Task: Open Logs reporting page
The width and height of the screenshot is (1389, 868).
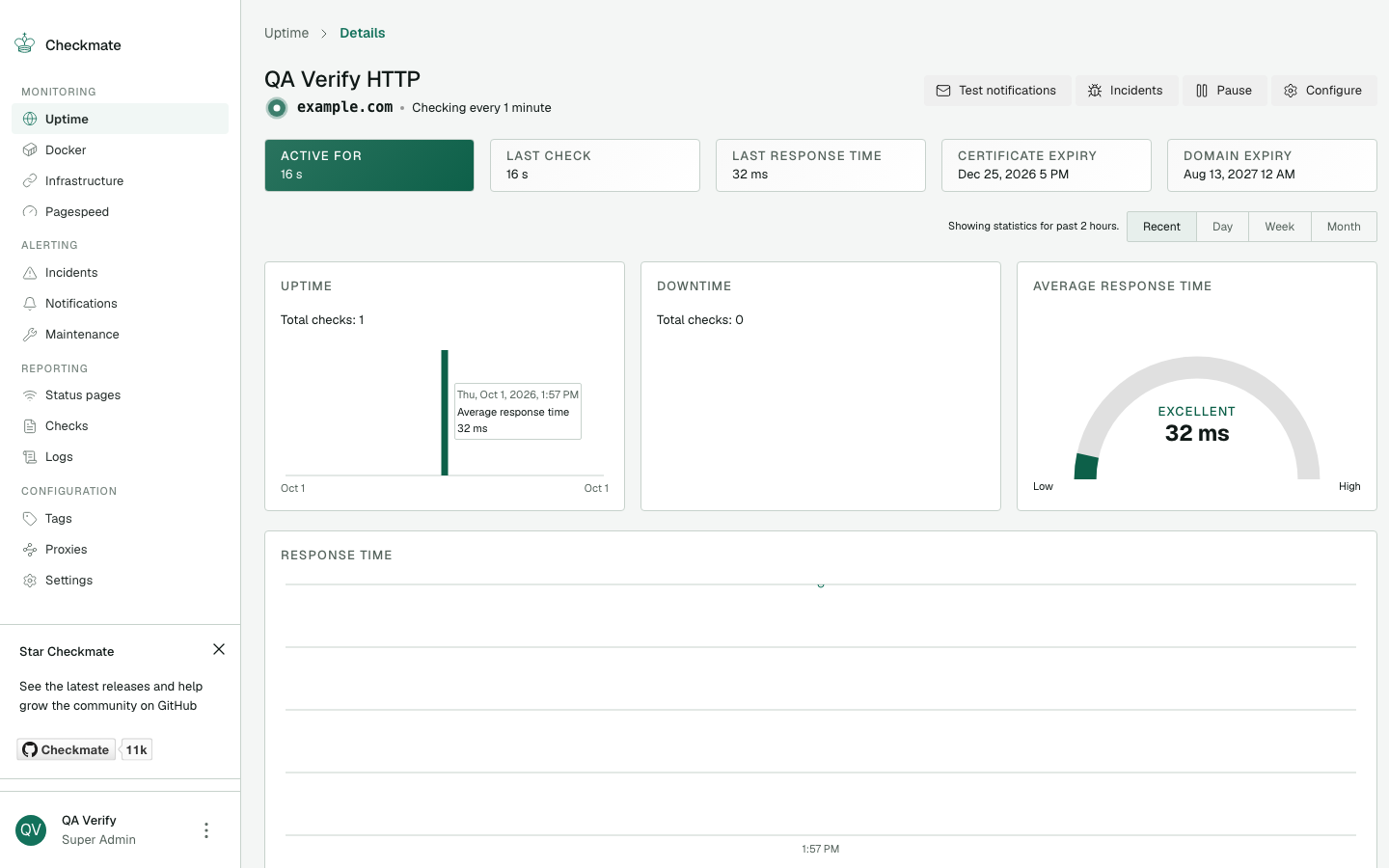Action: tap(120, 456)
